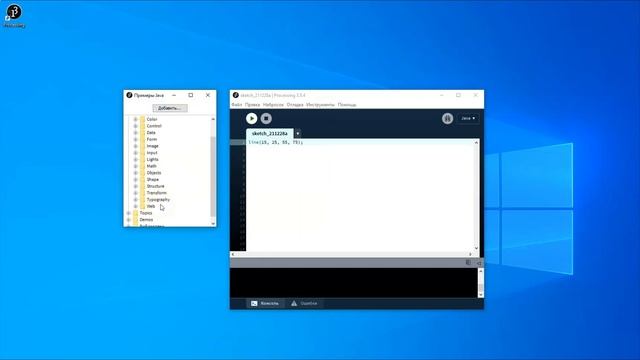Click the Topics folder icon
The width and height of the screenshot is (640, 360).
136,213
